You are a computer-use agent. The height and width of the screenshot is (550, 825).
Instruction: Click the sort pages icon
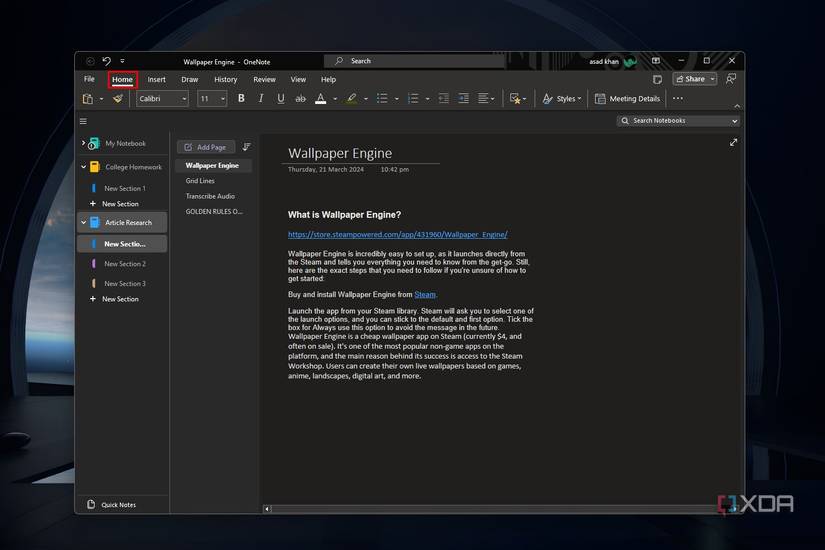pos(246,147)
